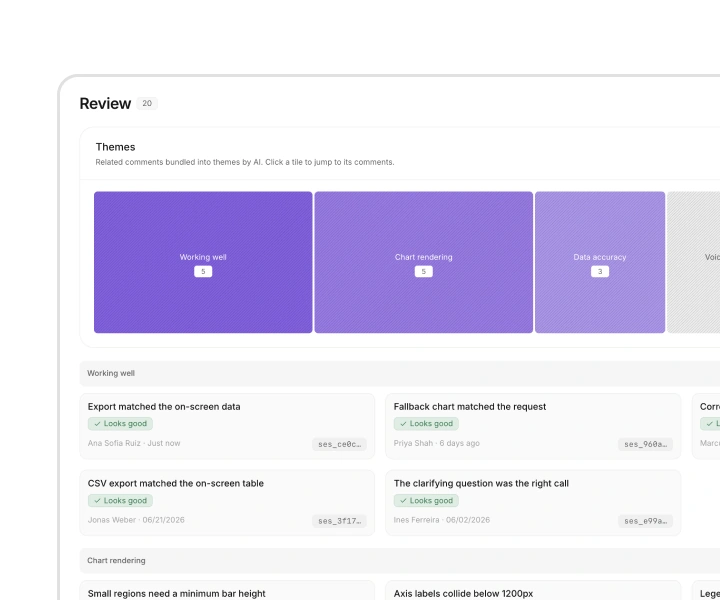Click Looks good badge on CSV export card

pos(120,500)
